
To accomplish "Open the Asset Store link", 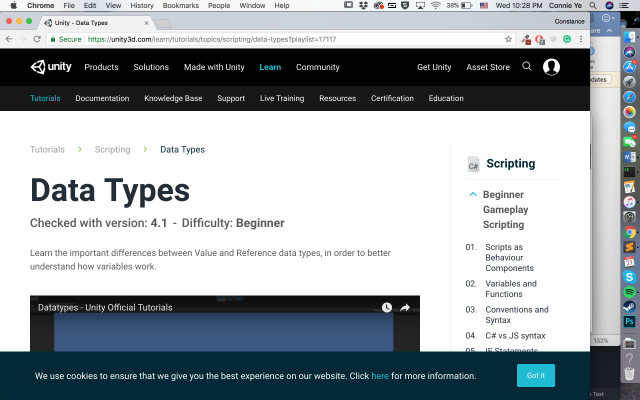I will (488, 67).
